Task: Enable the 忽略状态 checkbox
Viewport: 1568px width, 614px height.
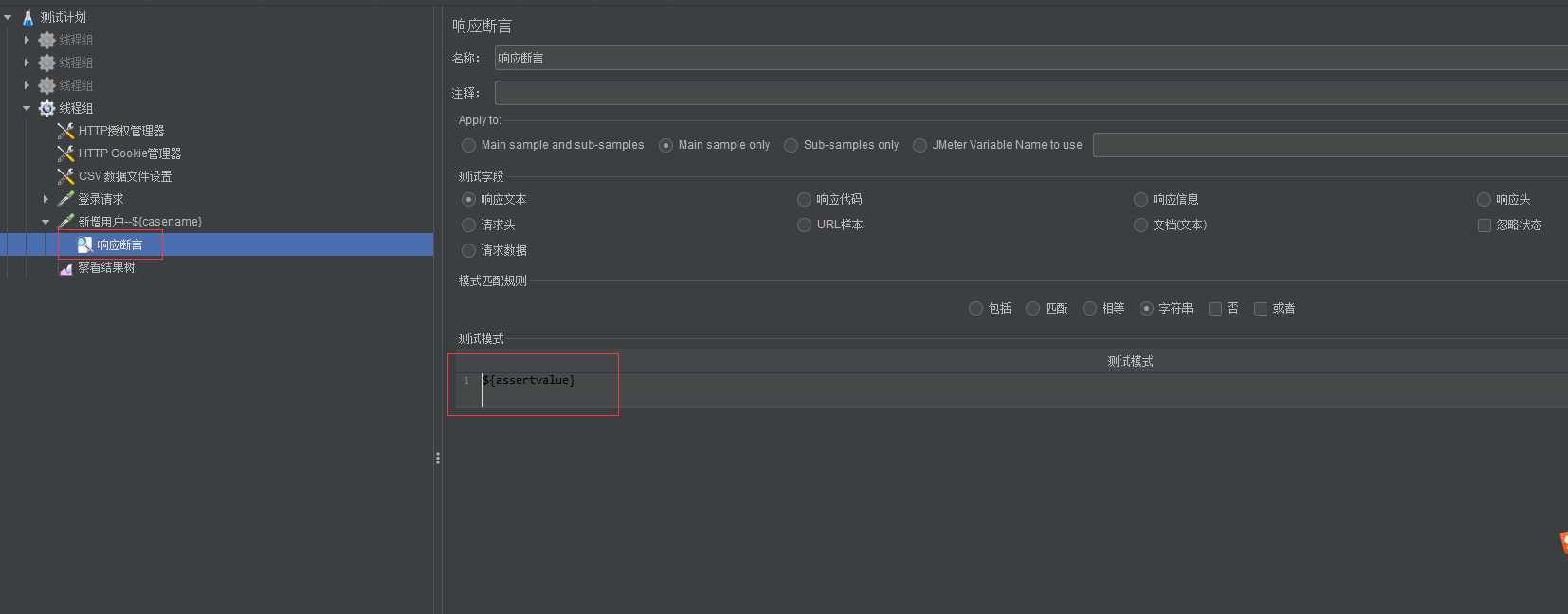Action: coord(1485,225)
